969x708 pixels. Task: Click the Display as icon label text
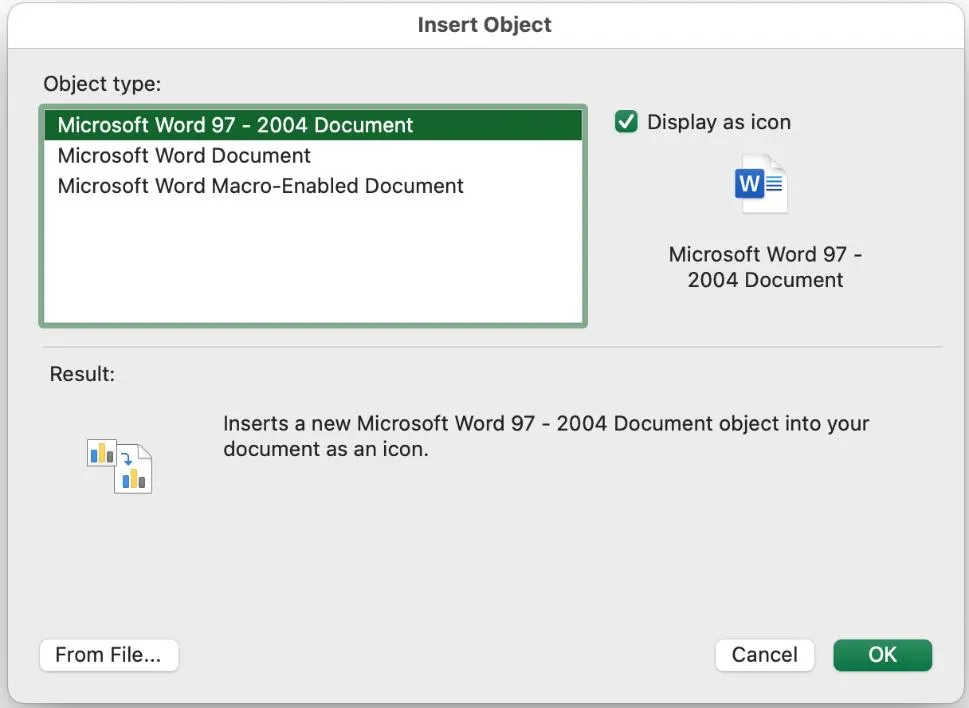point(718,122)
